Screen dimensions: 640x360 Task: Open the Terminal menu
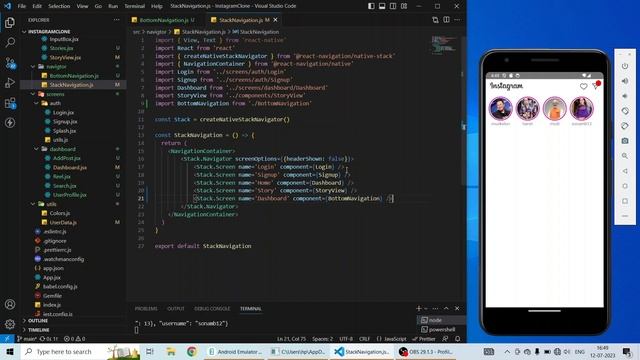[x=134, y=6]
